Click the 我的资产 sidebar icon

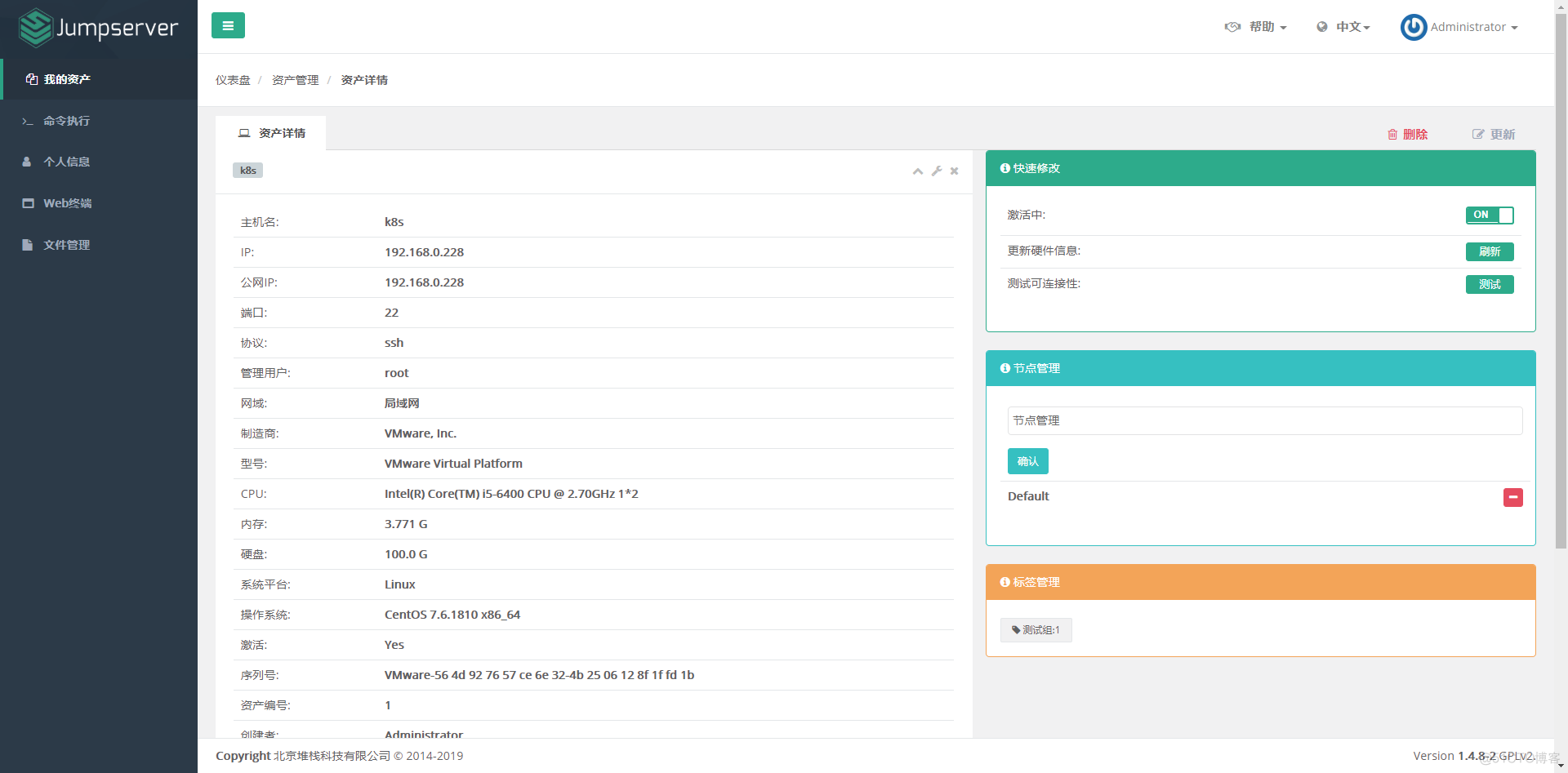point(32,79)
